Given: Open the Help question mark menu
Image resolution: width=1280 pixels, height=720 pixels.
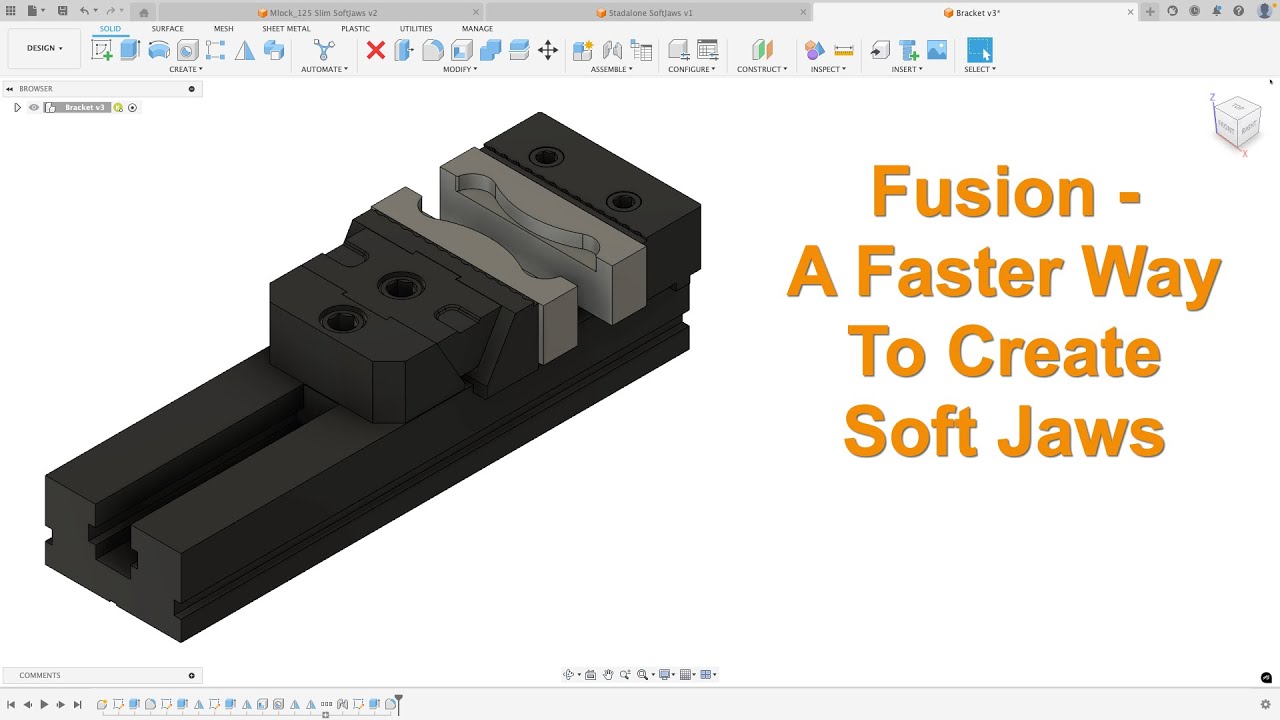Looking at the screenshot, I should pyautogui.click(x=1238, y=11).
